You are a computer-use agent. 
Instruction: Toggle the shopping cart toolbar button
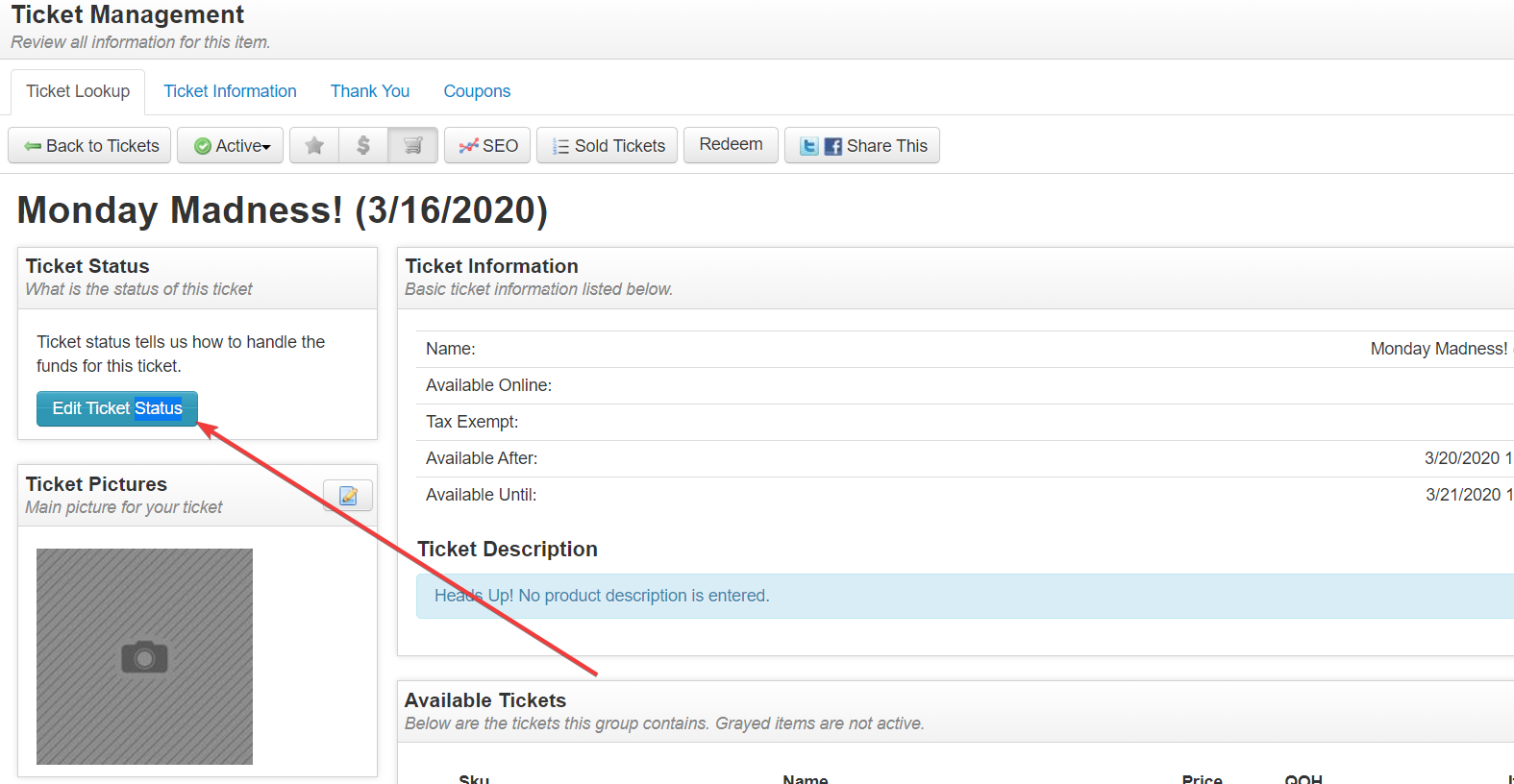click(413, 146)
